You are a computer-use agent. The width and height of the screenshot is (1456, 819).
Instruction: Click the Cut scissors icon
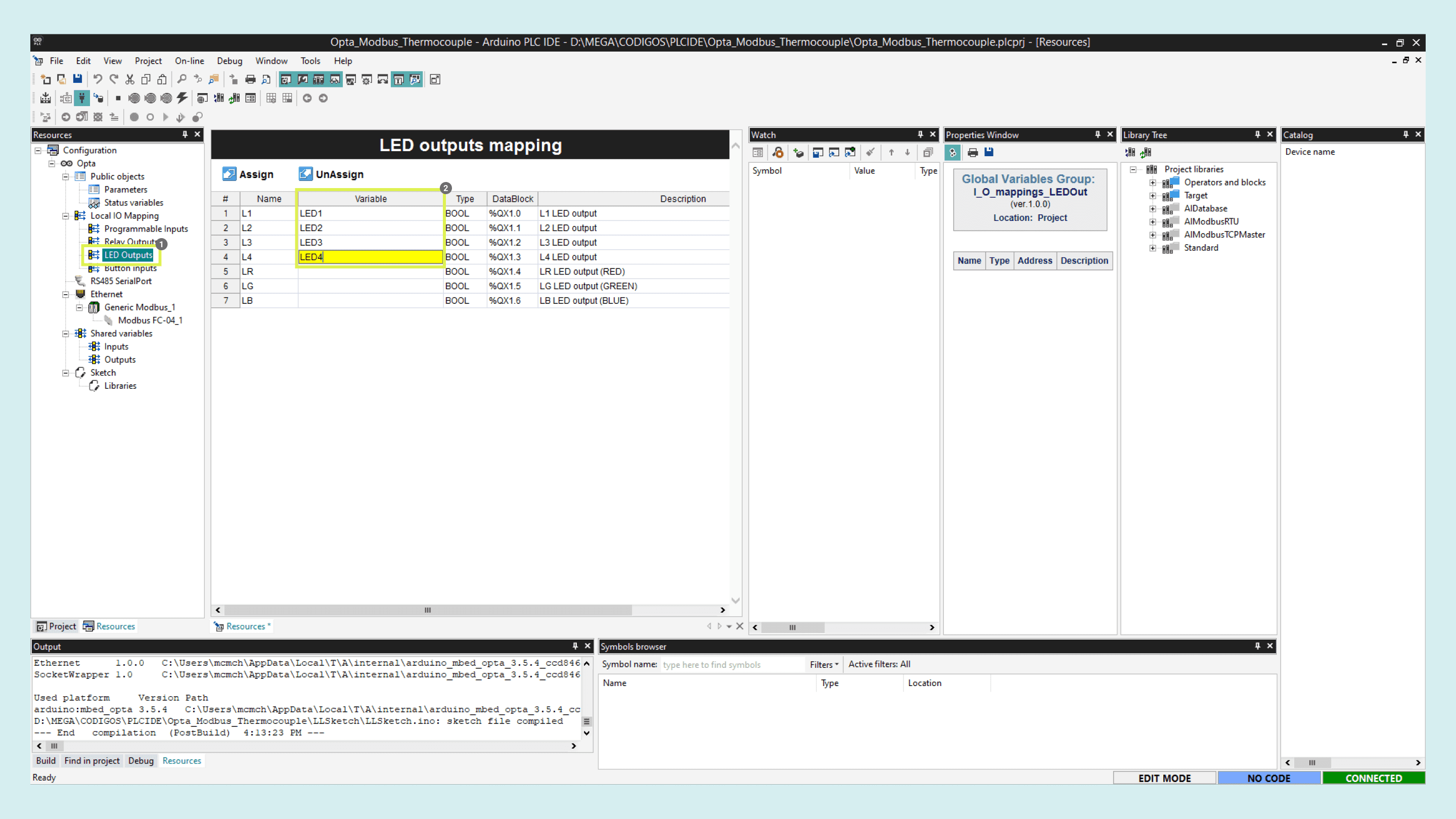click(x=130, y=79)
